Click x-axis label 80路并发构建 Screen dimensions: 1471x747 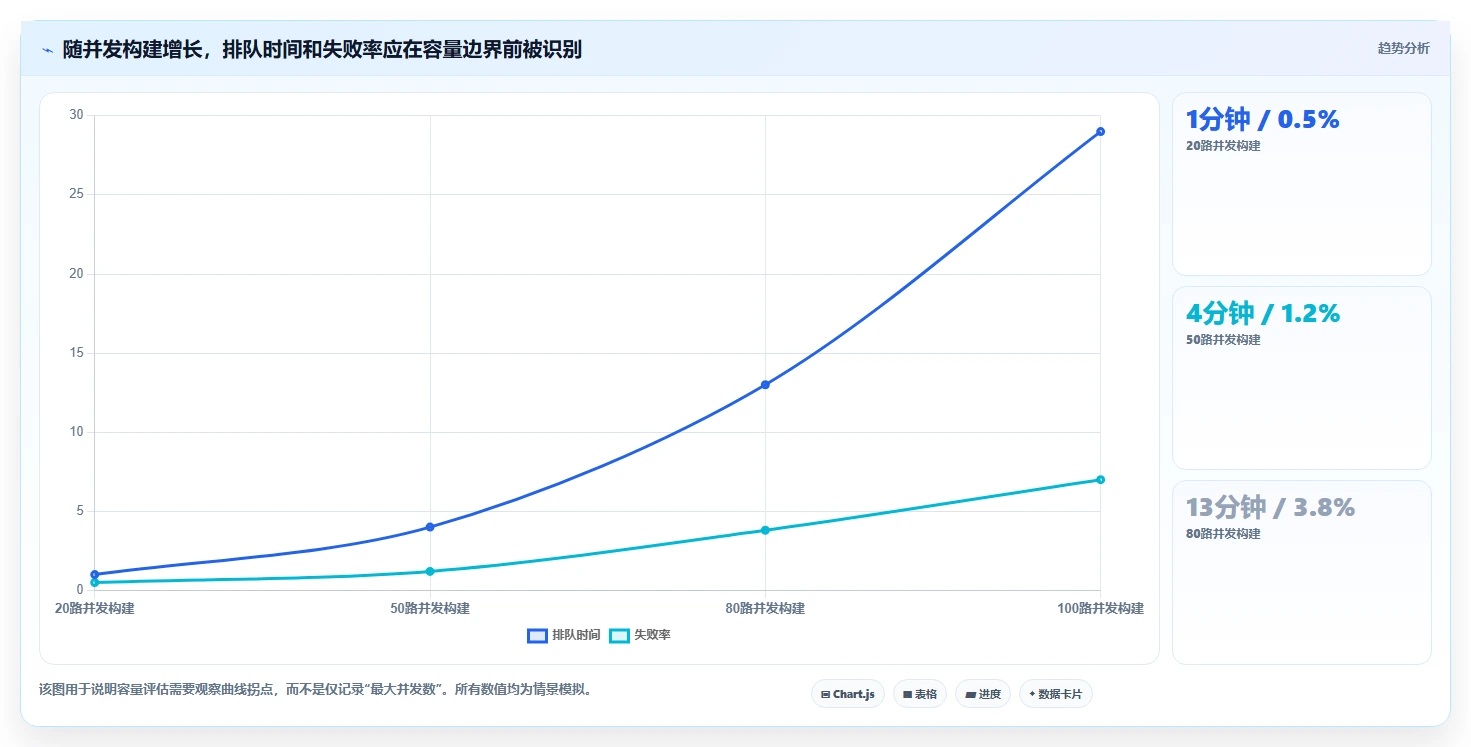point(765,608)
